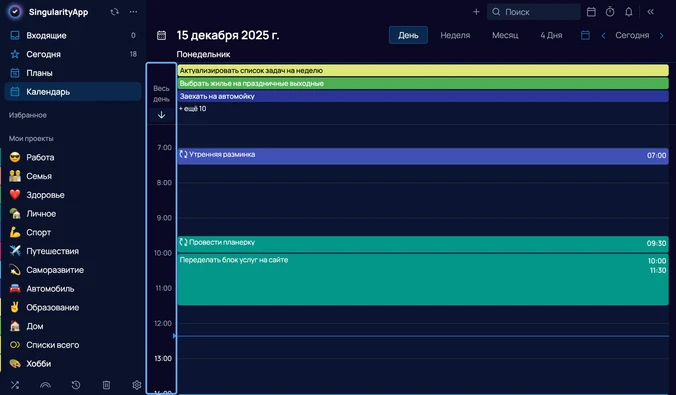
Task: Open the Личное project
Action: coord(72,213)
